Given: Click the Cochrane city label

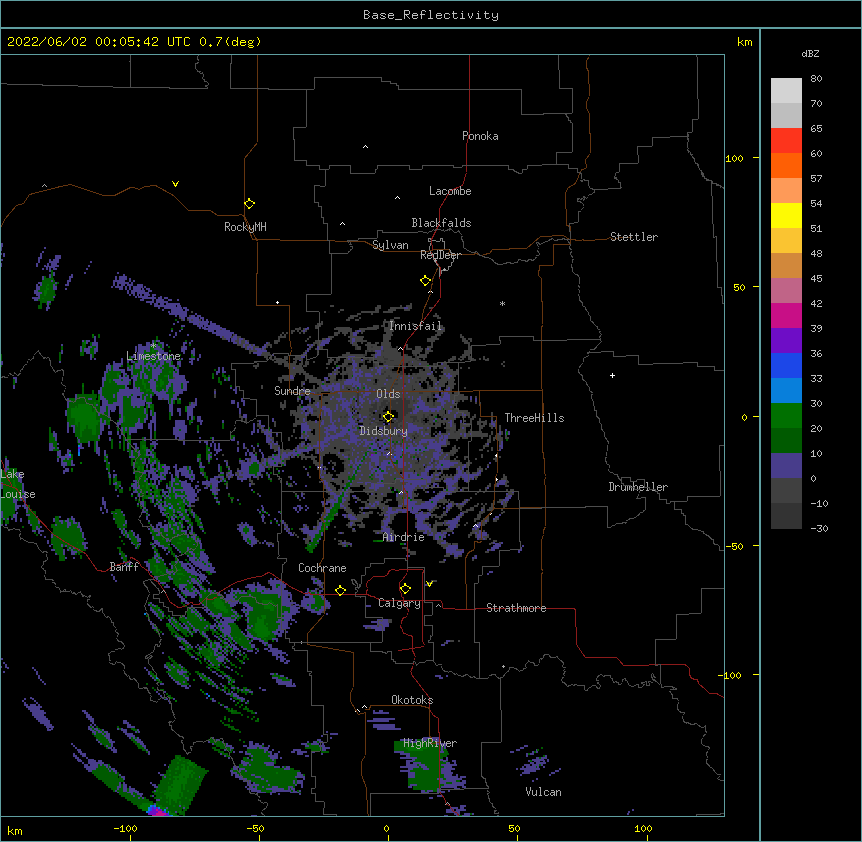Looking at the screenshot, I should pyautogui.click(x=322, y=568).
